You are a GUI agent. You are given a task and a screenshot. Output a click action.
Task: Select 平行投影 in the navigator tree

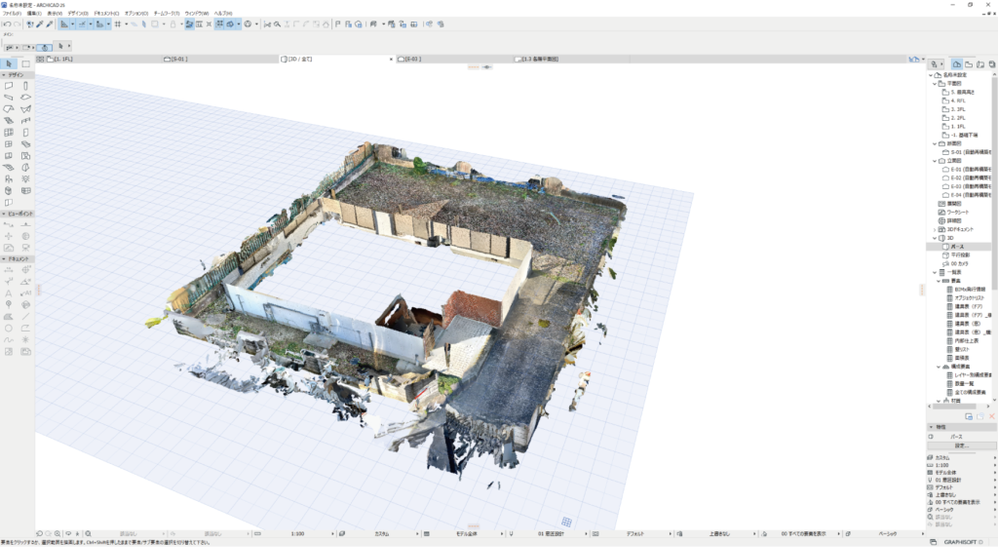click(961, 255)
